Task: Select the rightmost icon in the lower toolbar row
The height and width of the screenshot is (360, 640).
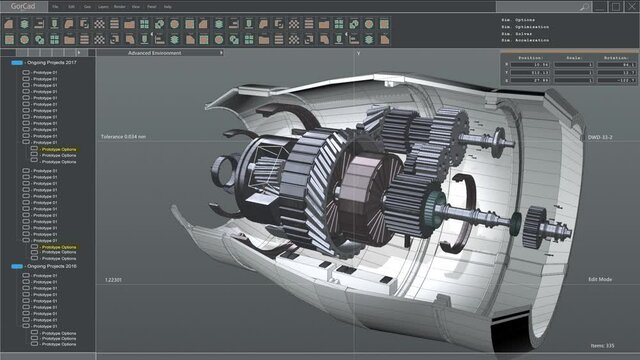Action: [384, 40]
